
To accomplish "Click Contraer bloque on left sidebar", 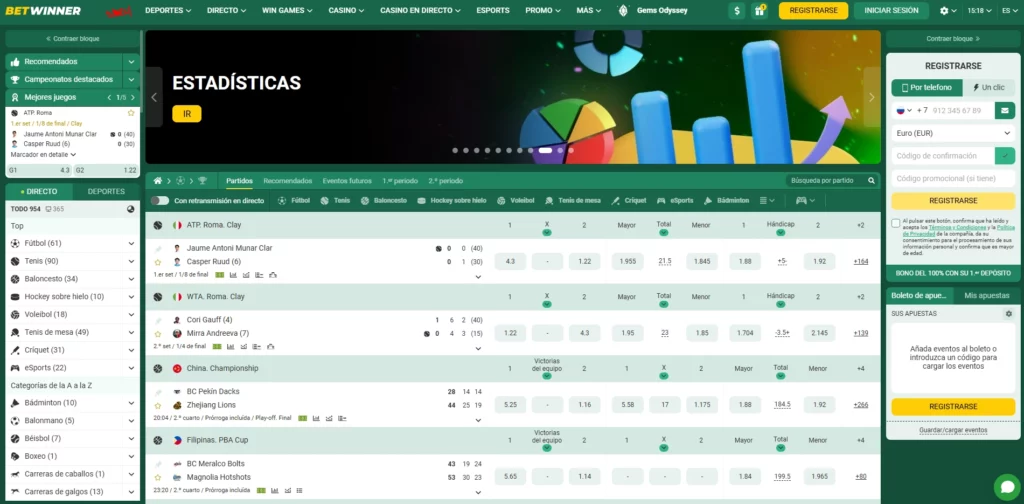I will point(72,39).
